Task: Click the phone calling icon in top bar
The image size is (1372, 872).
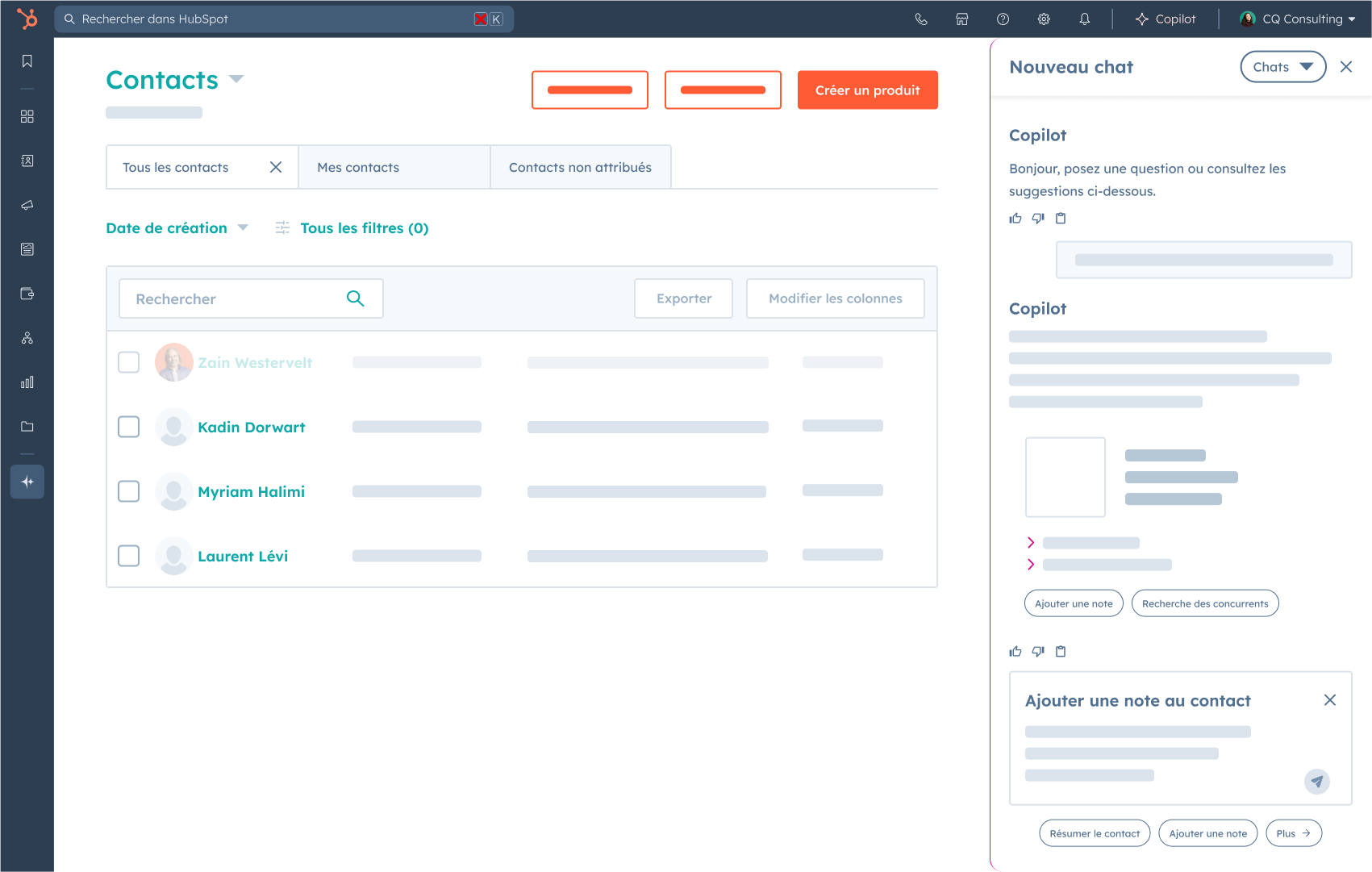Action: 921,19
